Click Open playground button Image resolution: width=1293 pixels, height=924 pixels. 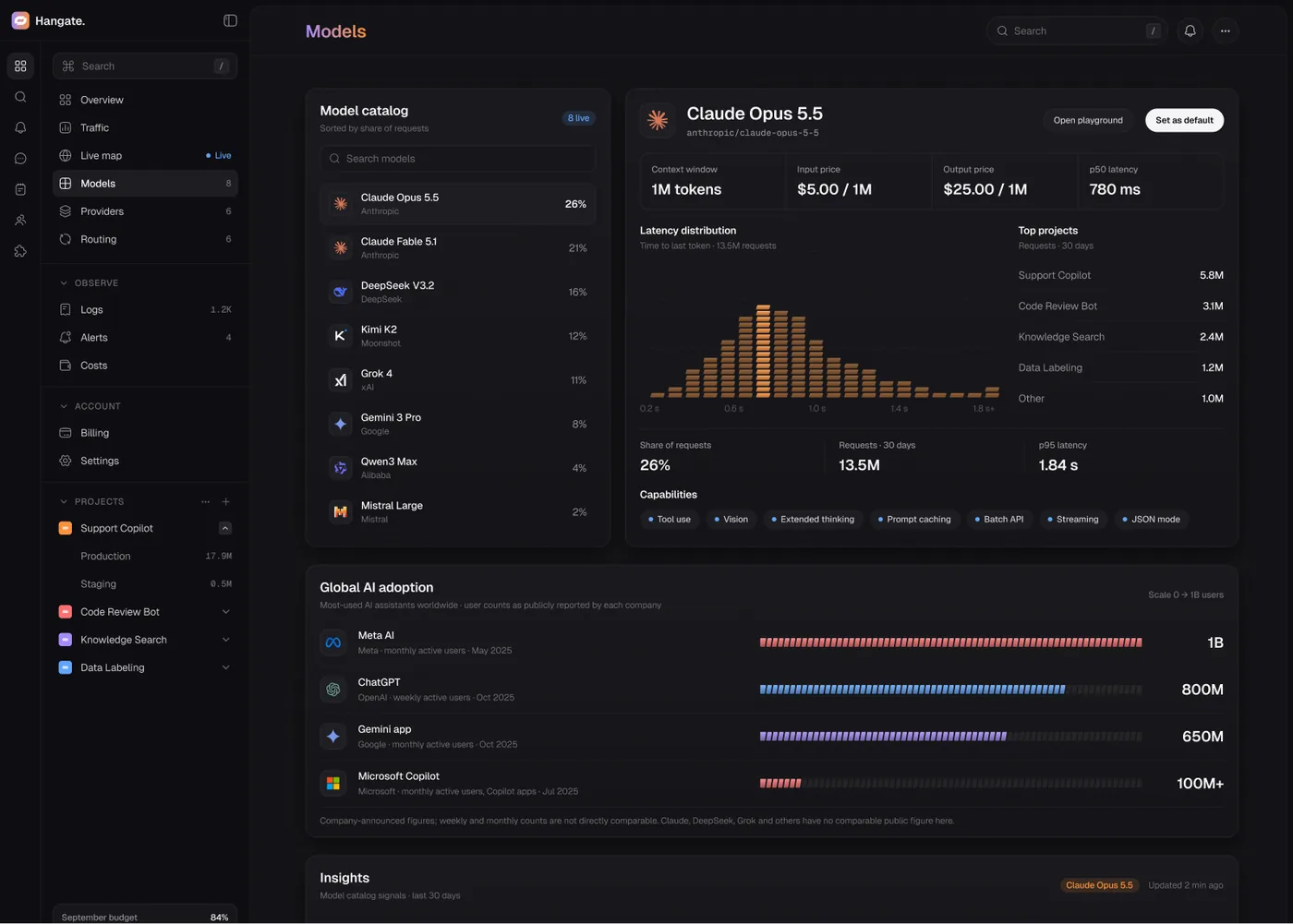pos(1088,120)
